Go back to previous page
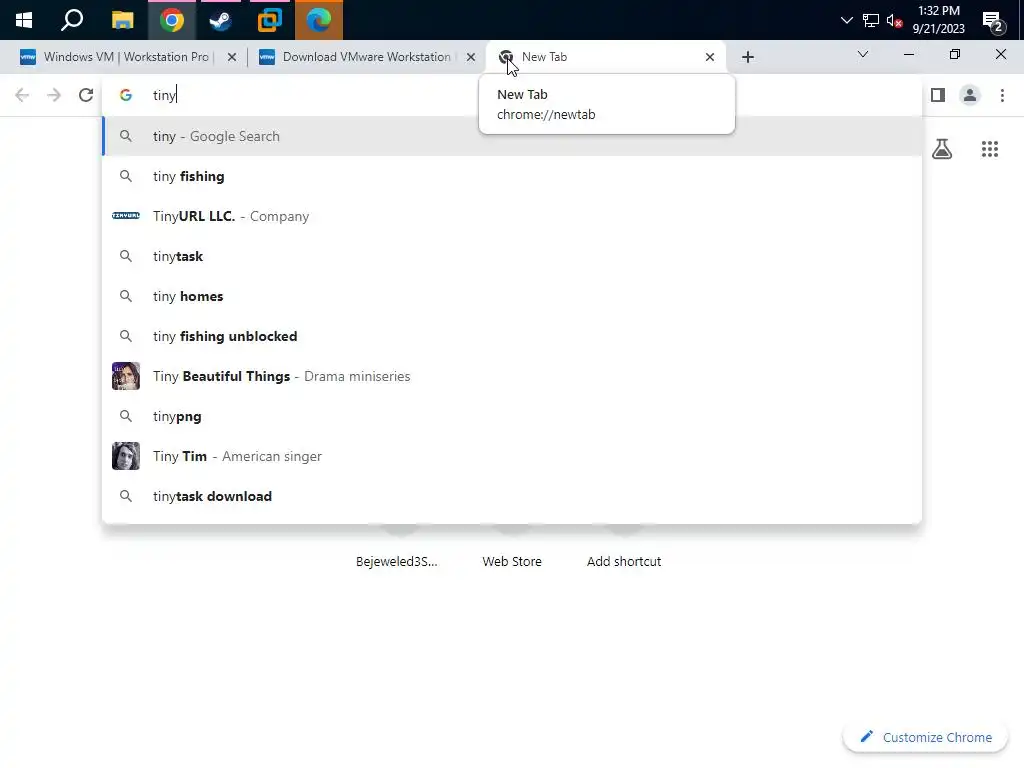The height and width of the screenshot is (768, 1024). click(x=22, y=95)
